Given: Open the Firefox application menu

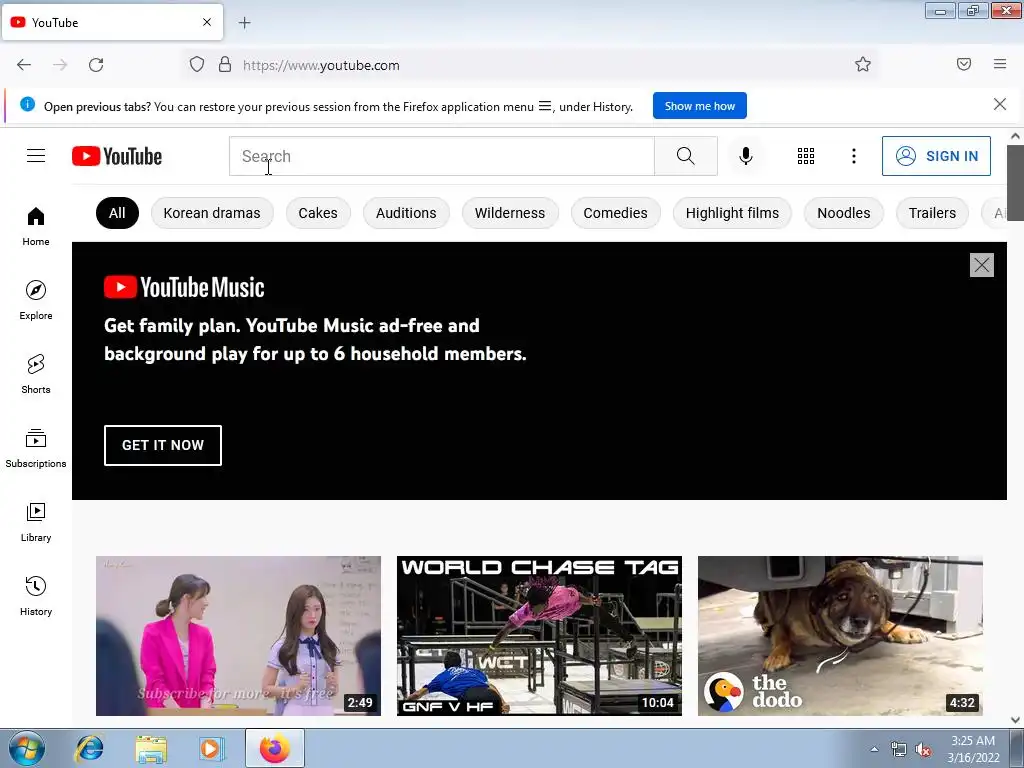Looking at the screenshot, I should click(x=1000, y=64).
